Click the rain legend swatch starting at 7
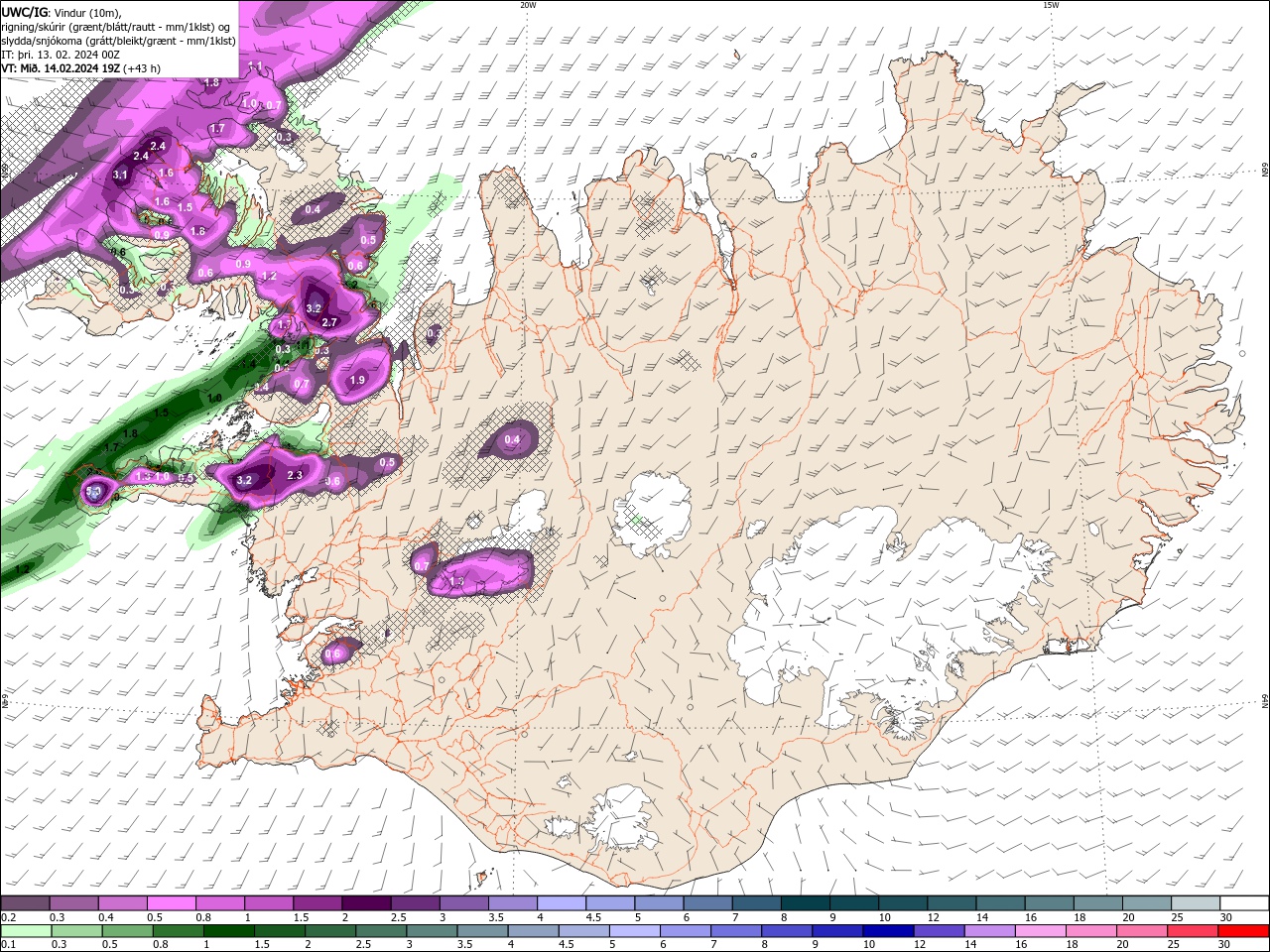1270x952 pixels. 736,931
